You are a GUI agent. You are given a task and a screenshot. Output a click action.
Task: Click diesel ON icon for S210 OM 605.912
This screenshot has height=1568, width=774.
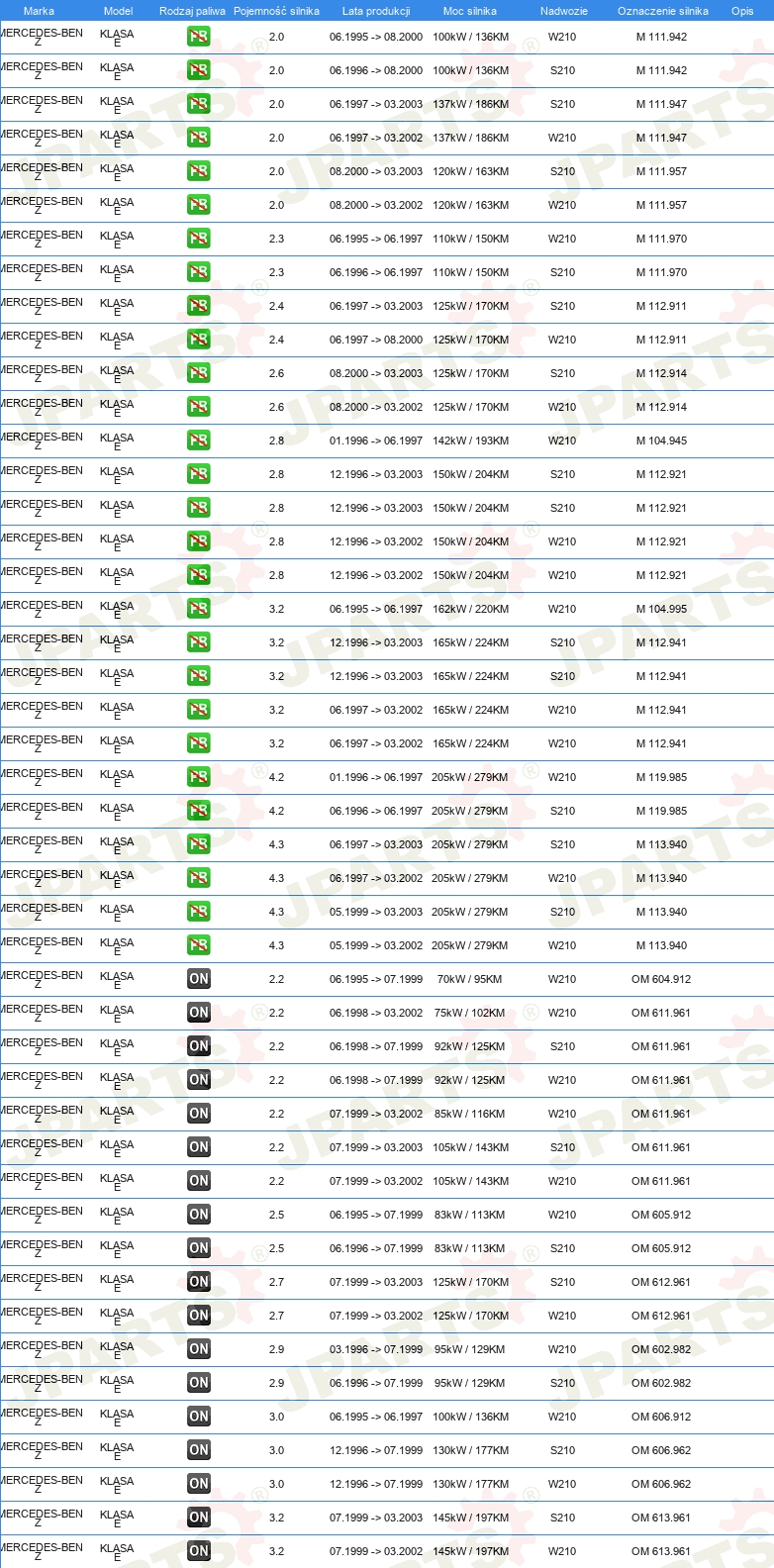(x=199, y=1248)
